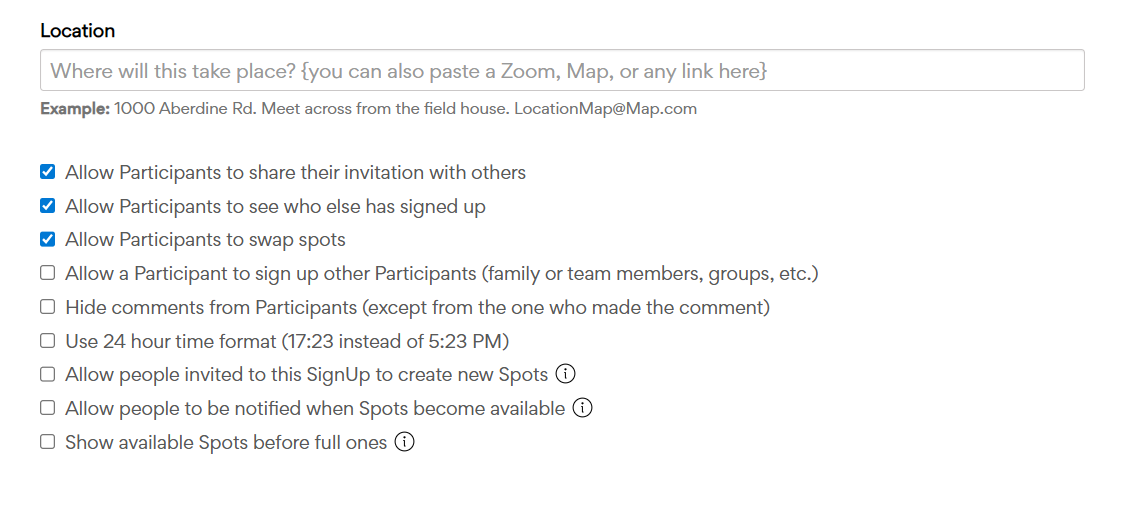This screenshot has width=1130, height=512.
Task: Check Show available Spots before full ones box
Action: click(x=47, y=442)
